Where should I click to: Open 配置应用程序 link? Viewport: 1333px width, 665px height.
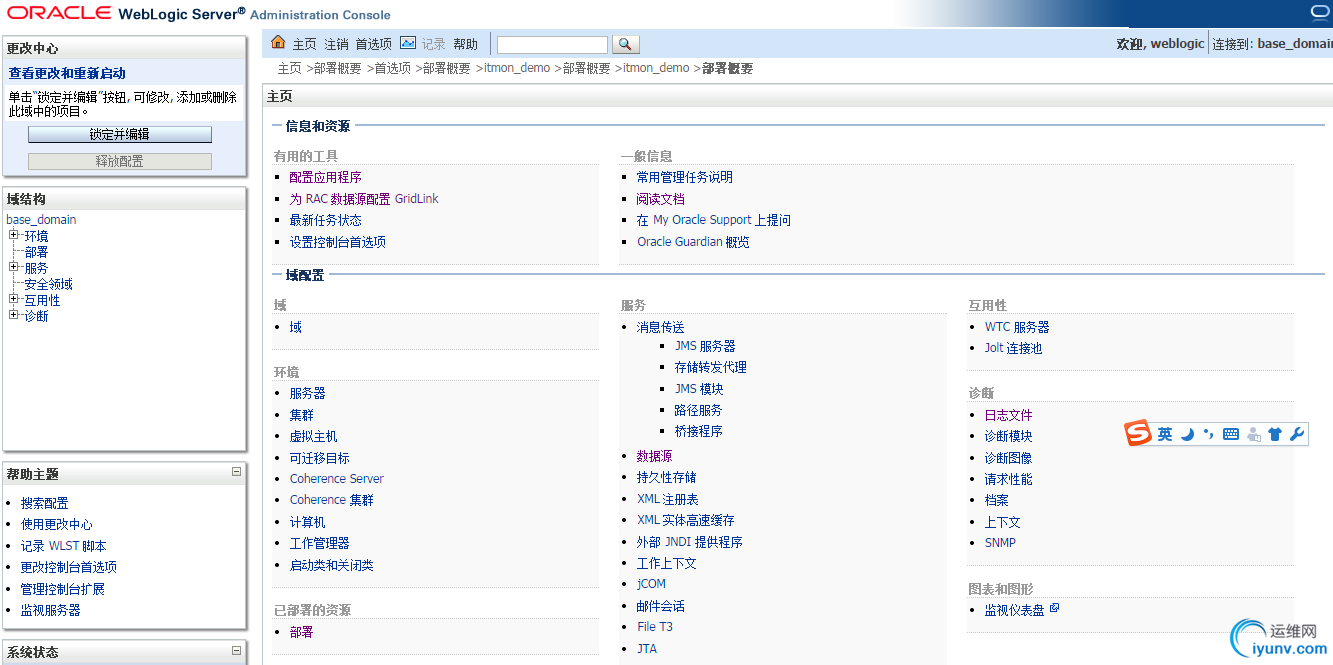click(x=325, y=177)
